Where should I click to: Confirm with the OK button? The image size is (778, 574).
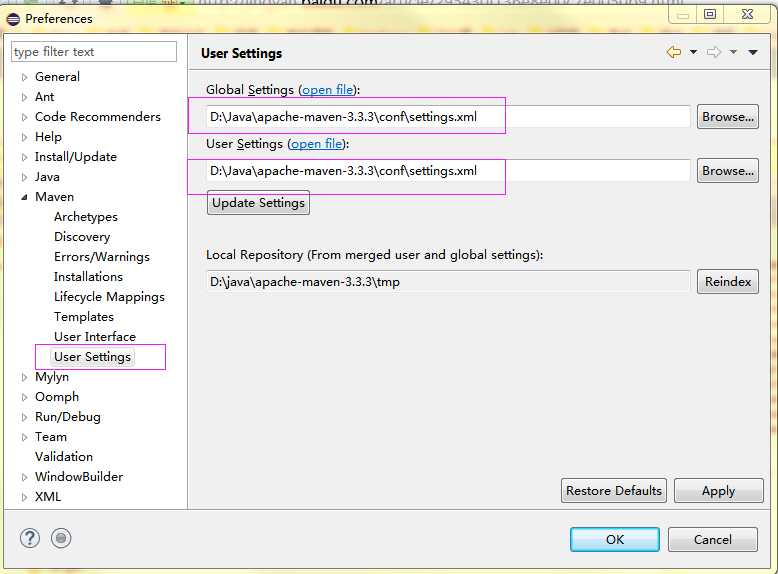tap(615, 539)
